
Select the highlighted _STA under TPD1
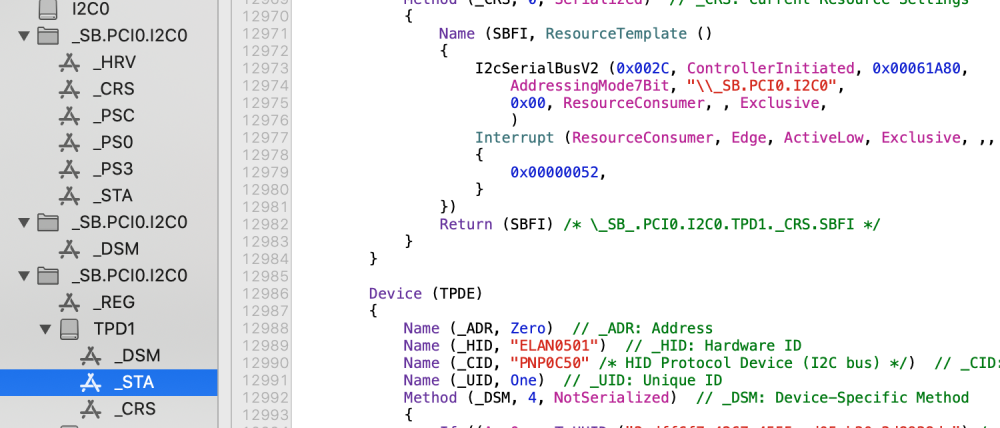pyautogui.click(x=108, y=382)
